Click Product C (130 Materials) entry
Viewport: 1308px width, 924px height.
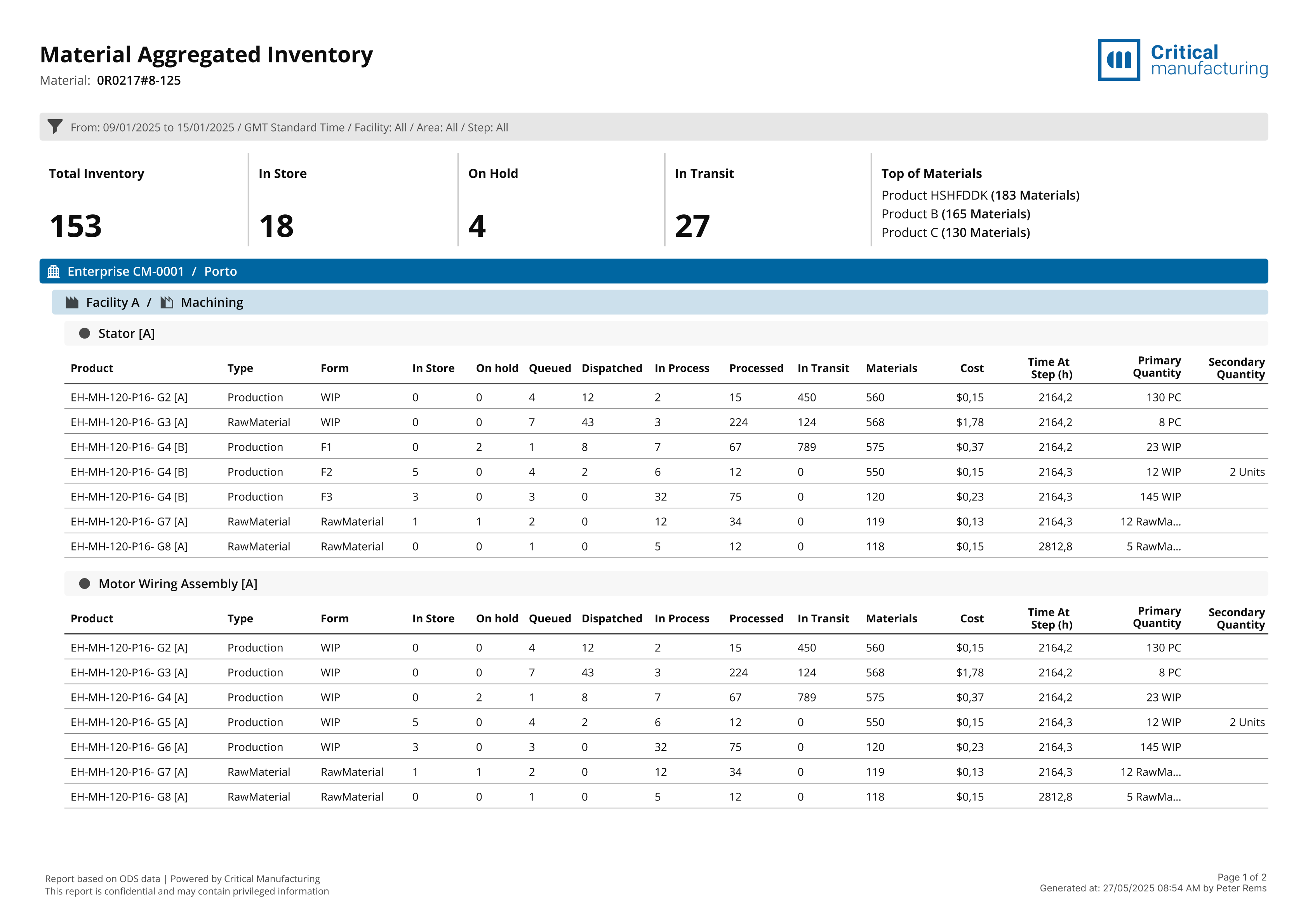pyautogui.click(x=955, y=233)
